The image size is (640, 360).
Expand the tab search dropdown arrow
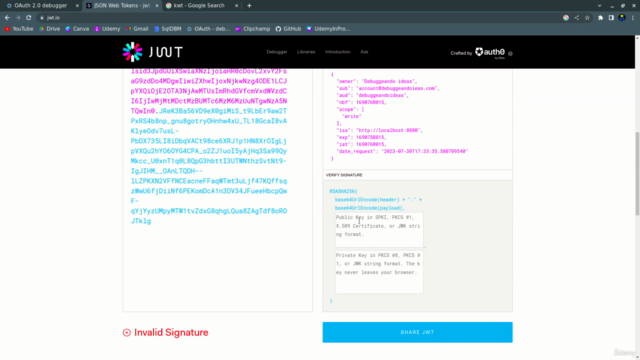point(600,6)
